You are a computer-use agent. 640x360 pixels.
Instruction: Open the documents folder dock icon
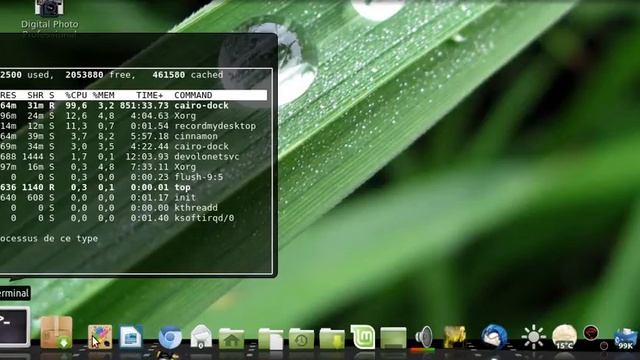271,339
